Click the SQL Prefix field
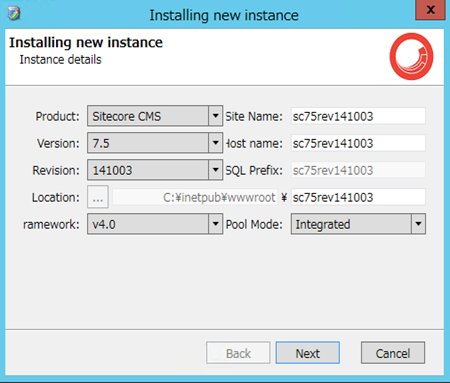 pyautogui.click(x=358, y=170)
